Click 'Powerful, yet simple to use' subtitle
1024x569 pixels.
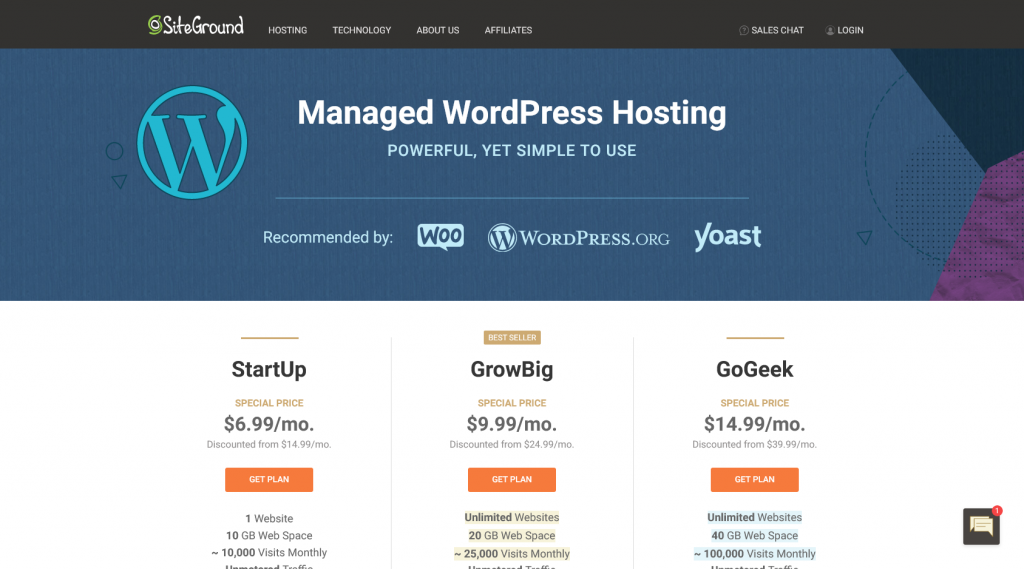click(x=512, y=151)
